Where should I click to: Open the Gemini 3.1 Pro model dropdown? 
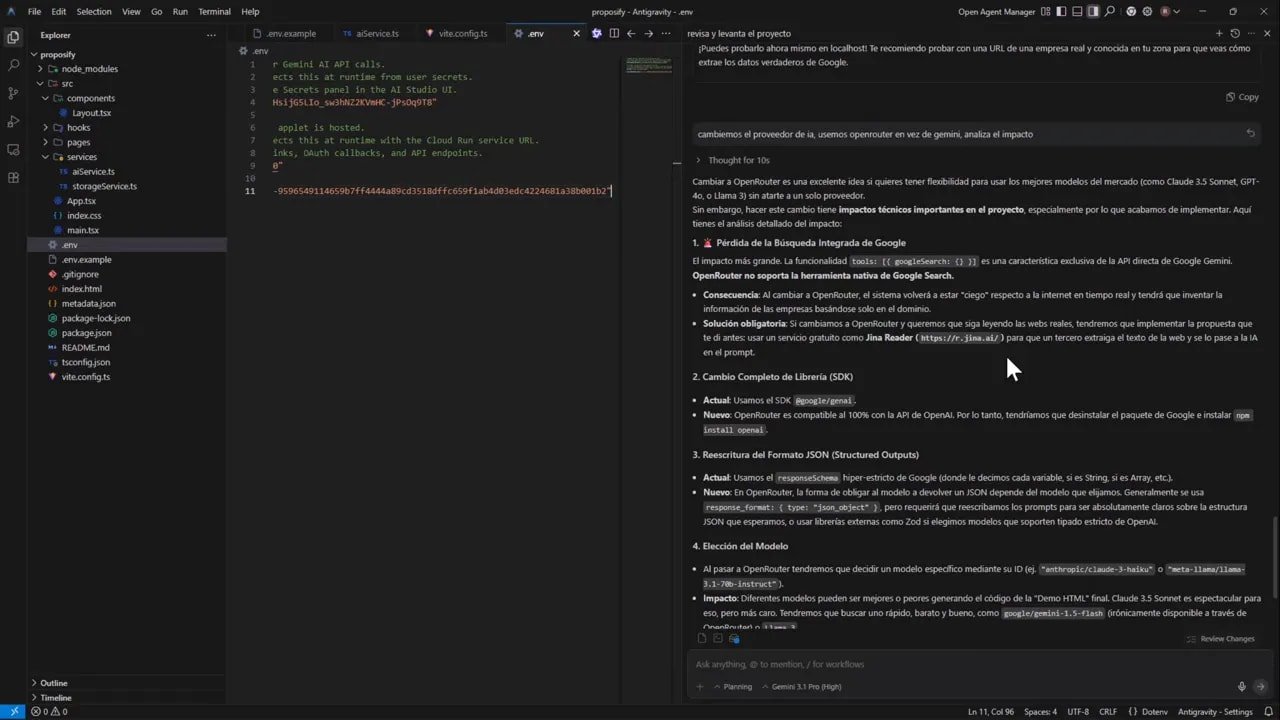[806, 686]
